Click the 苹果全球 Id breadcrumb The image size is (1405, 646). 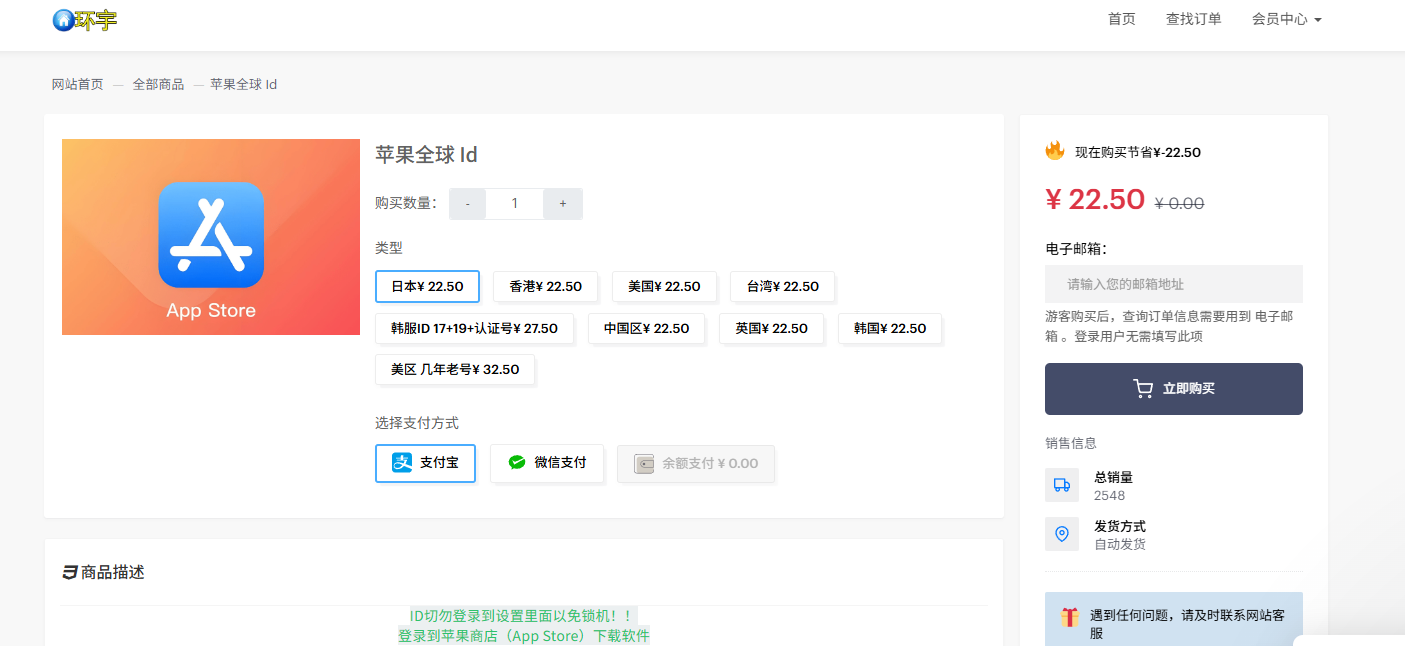tap(243, 84)
